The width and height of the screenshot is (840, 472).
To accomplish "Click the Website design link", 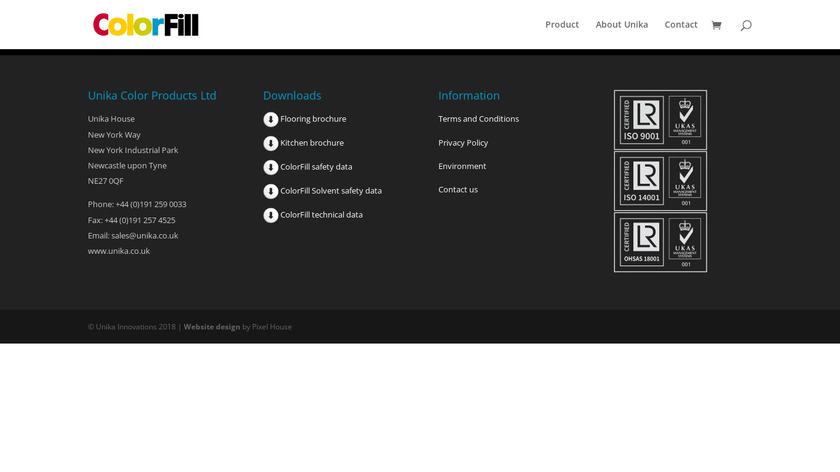I will [212, 327].
